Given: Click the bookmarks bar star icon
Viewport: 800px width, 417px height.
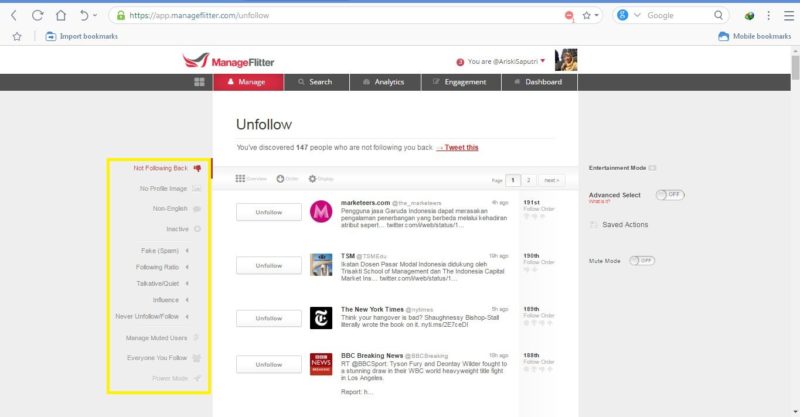Looking at the screenshot, I should click(17, 36).
